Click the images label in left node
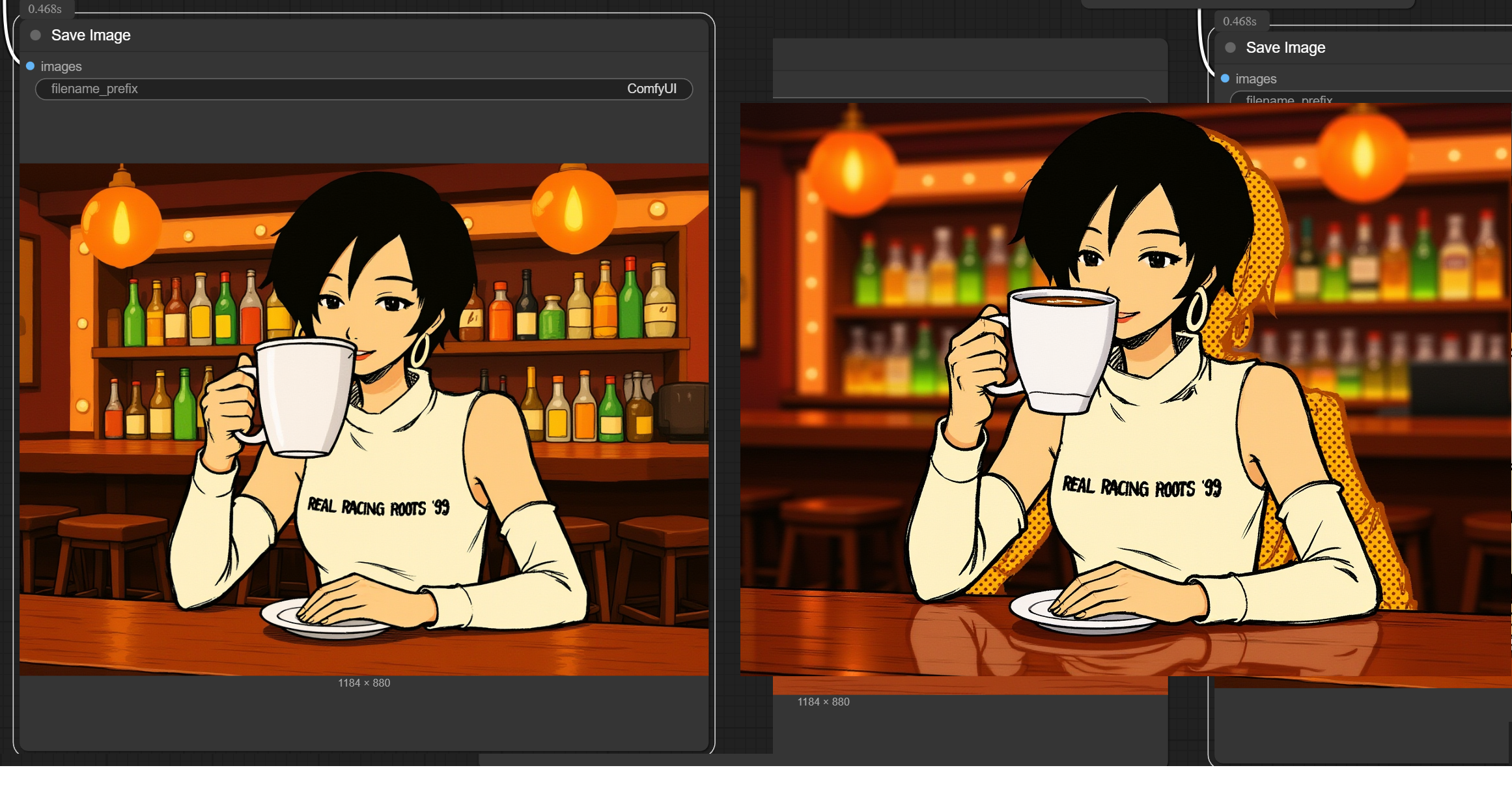1512x785 pixels. coord(61,66)
